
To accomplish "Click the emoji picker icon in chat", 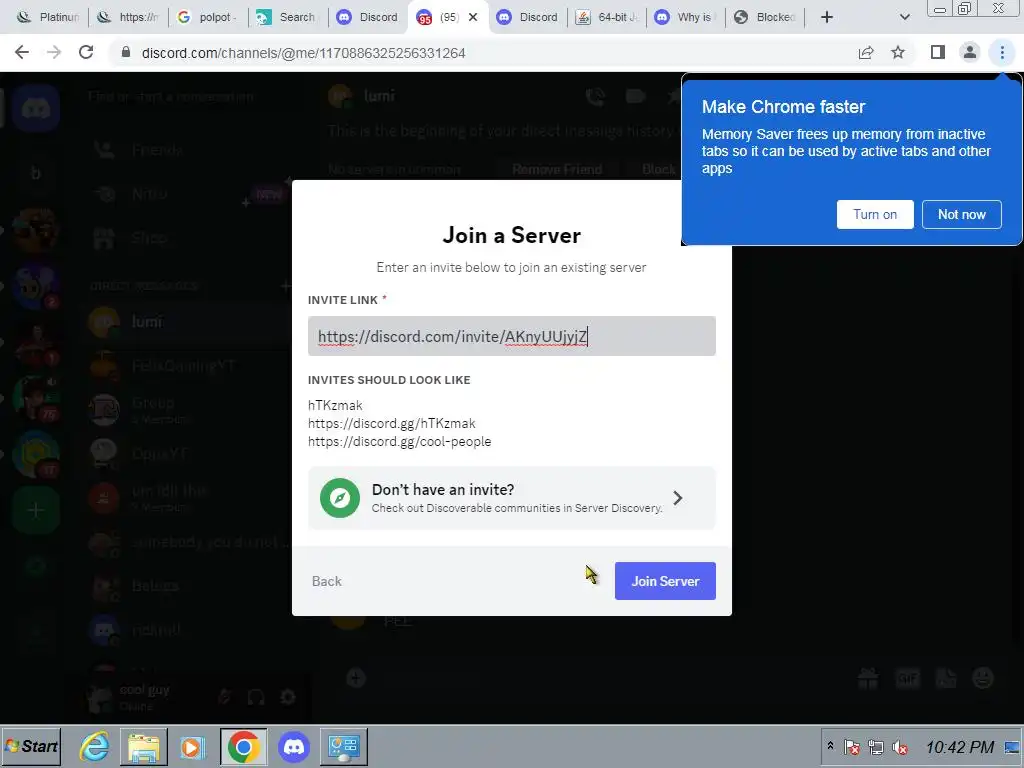I will click(983, 679).
